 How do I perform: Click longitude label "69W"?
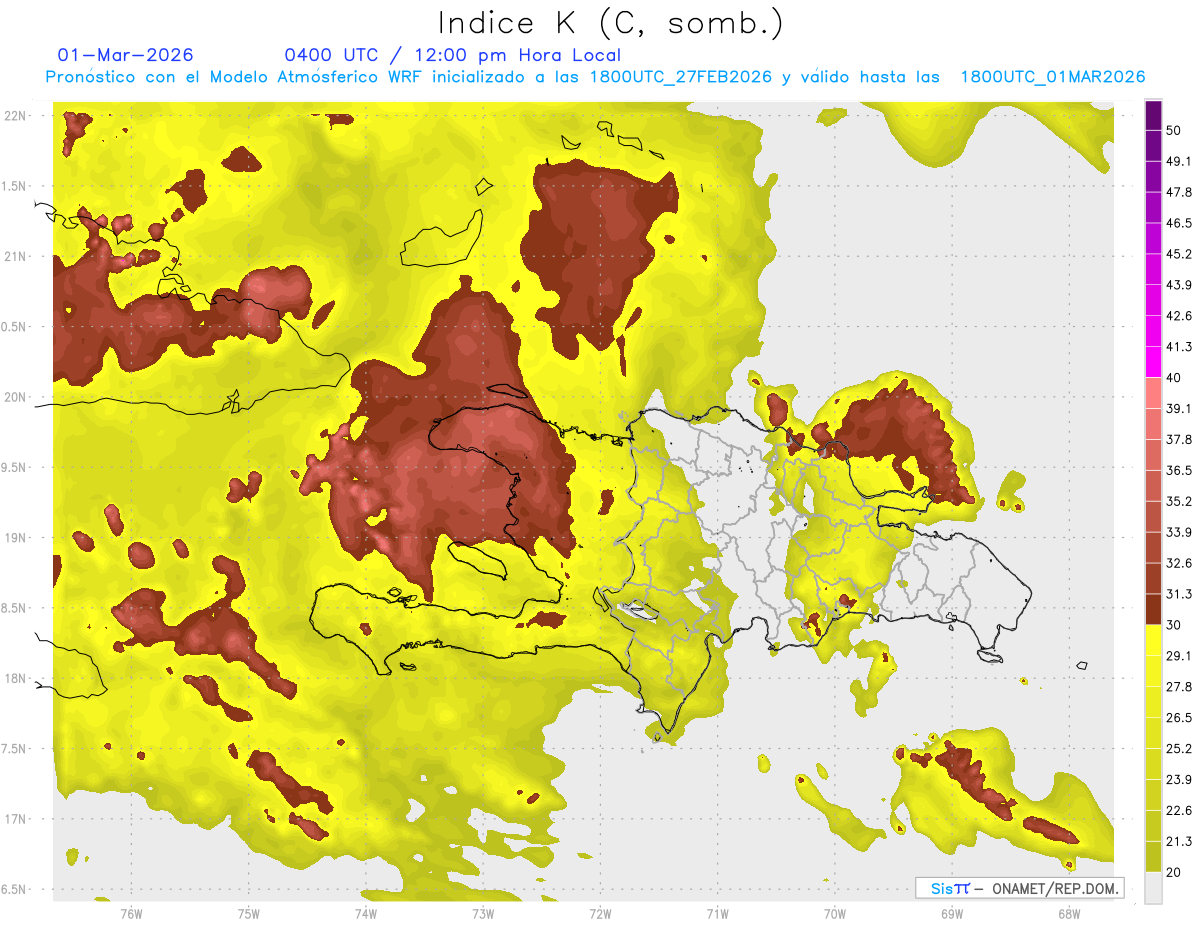point(952,913)
